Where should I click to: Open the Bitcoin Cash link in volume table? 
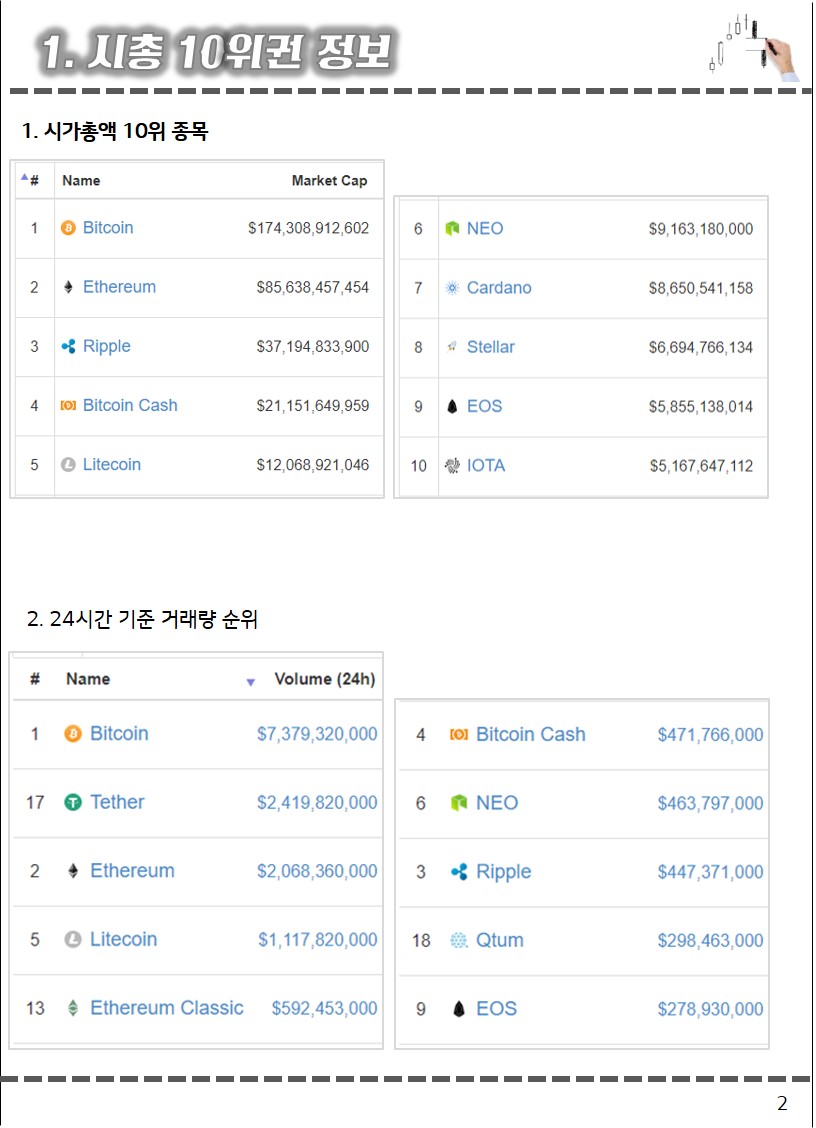[x=530, y=734]
